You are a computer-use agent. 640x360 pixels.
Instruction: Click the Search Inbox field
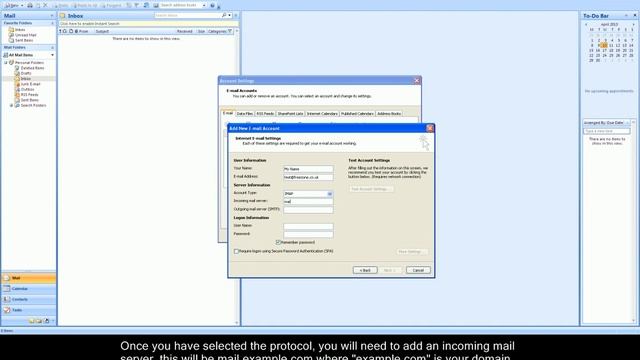(187, 16)
